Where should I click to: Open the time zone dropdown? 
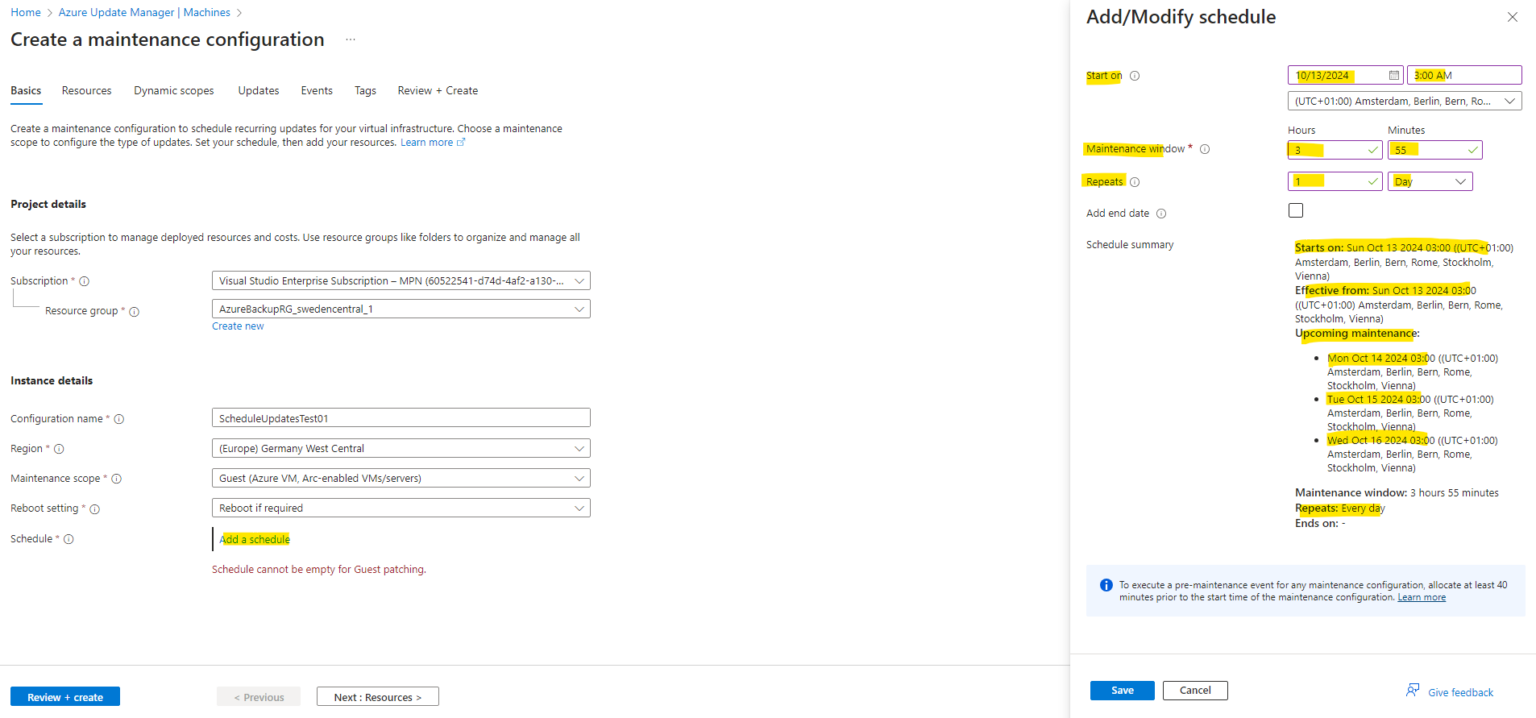(x=1405, y=101)
